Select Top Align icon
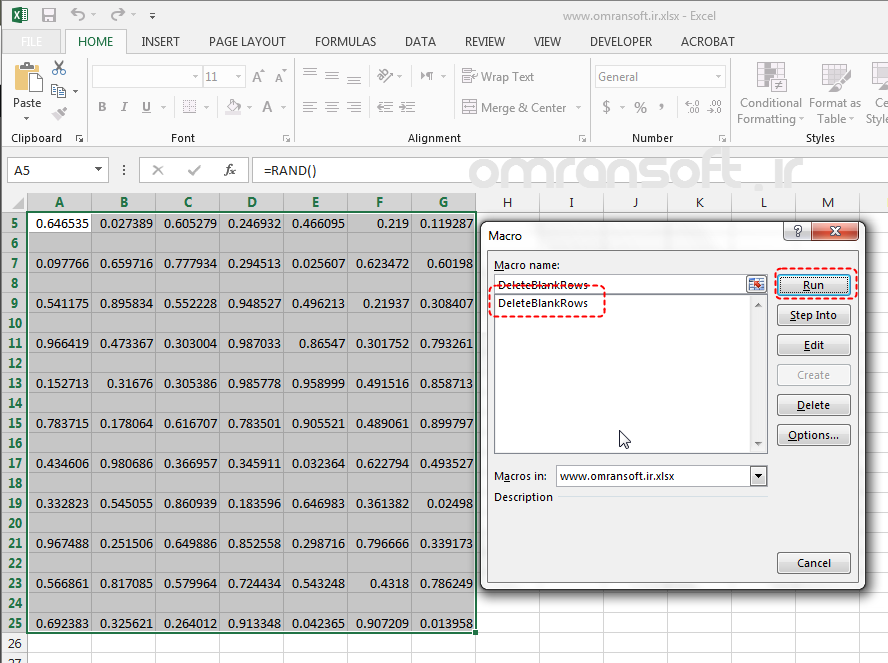The image size is (888, 663). point(310,74)
